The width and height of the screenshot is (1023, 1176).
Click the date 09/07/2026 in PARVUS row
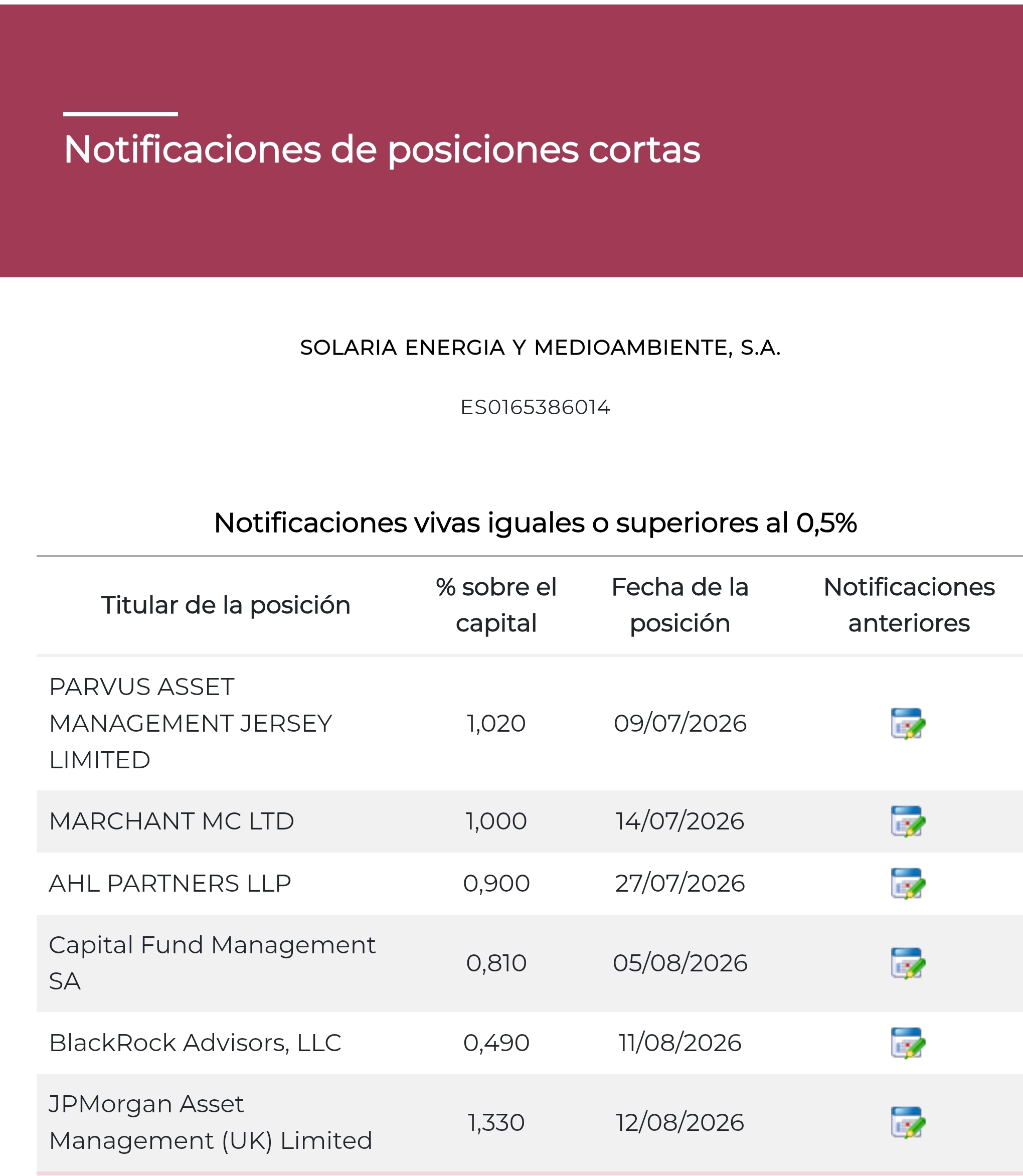point(680,723)
